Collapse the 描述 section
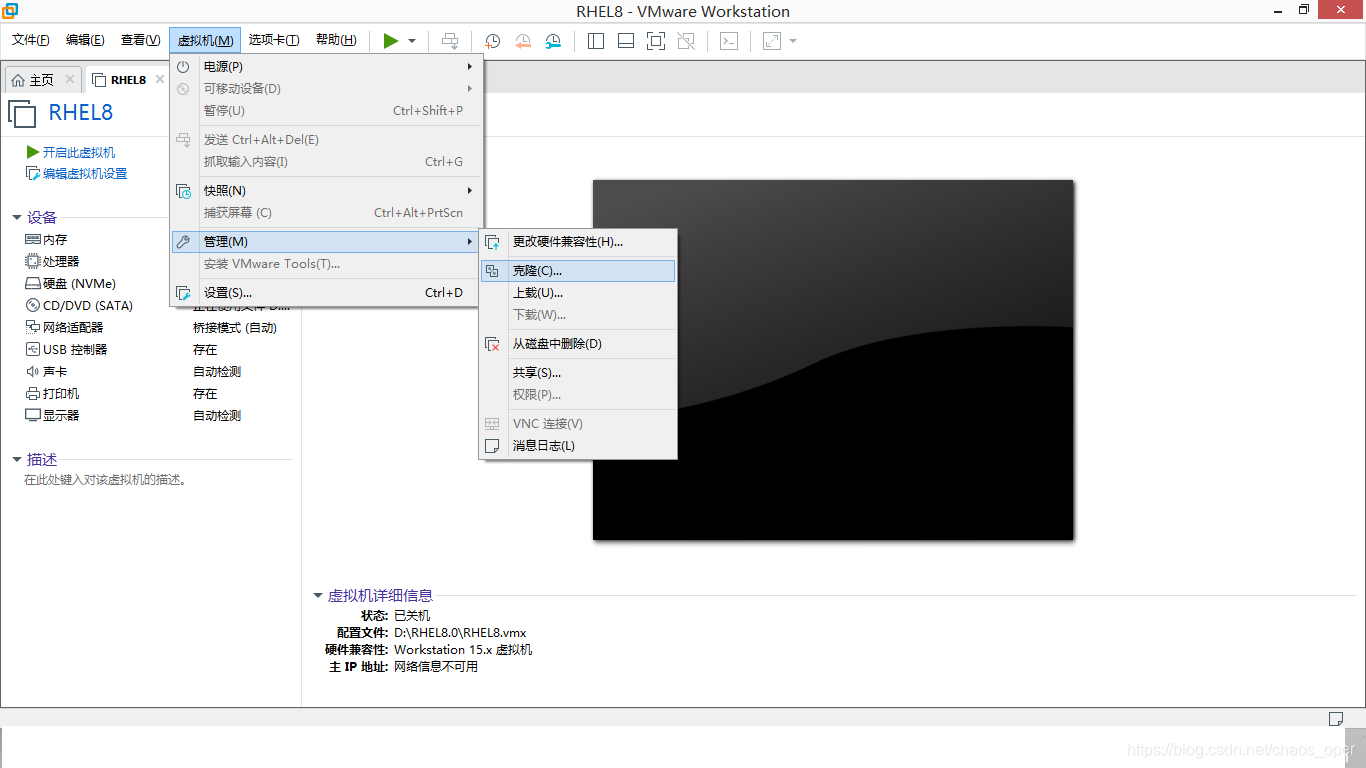Viewport: 1366px width, 768px height. [17, 459]
